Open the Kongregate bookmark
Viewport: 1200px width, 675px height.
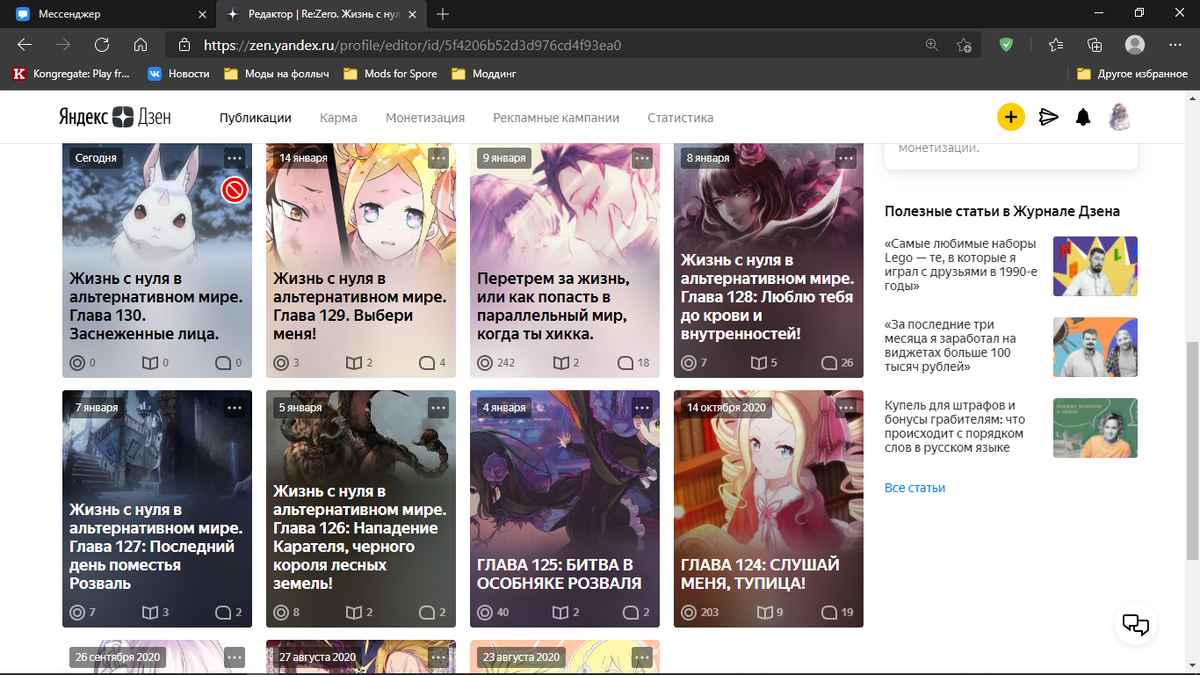click(71, 73)
